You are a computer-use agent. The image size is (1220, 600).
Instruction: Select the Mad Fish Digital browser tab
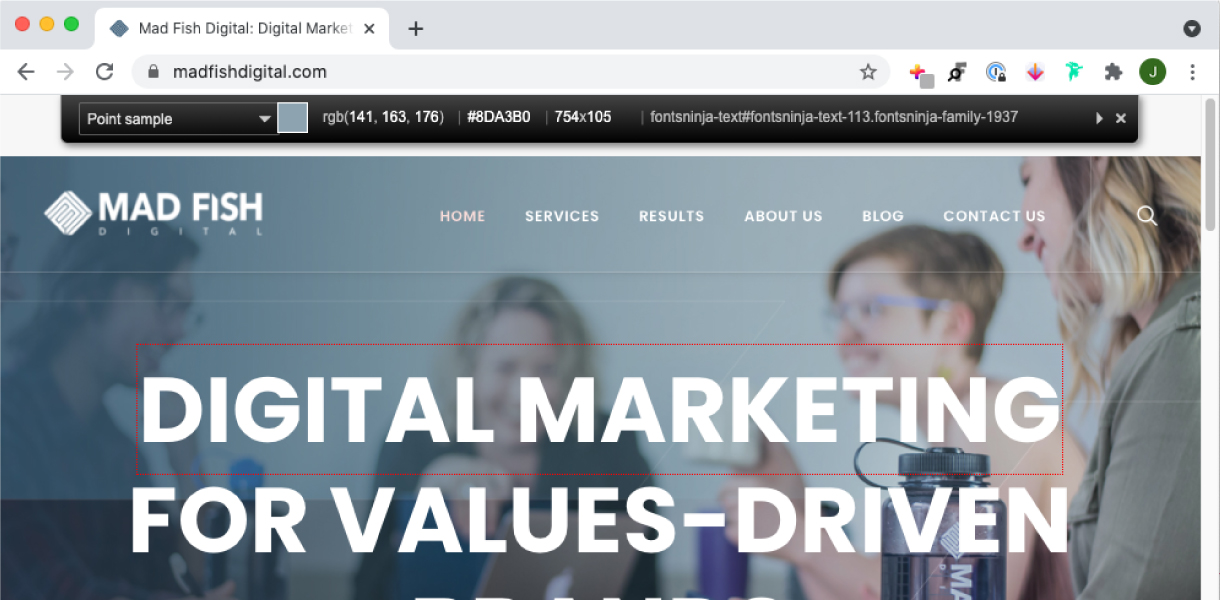click(x=242, y=28)
